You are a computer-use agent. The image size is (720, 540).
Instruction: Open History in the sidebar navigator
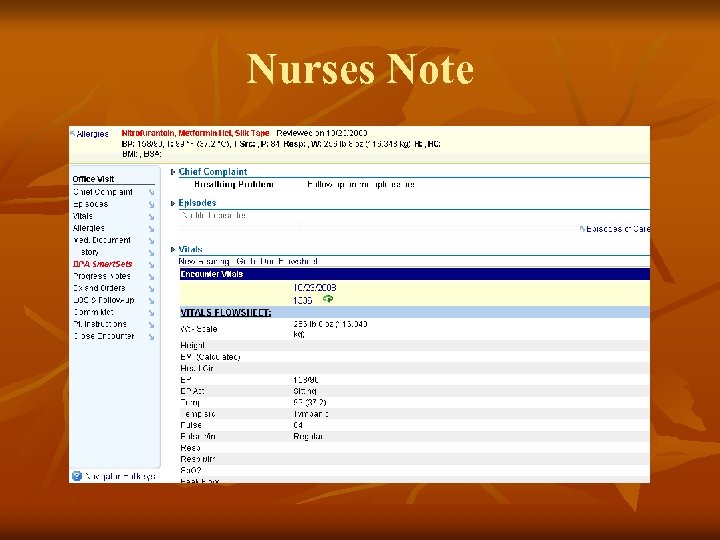point(89,252)
